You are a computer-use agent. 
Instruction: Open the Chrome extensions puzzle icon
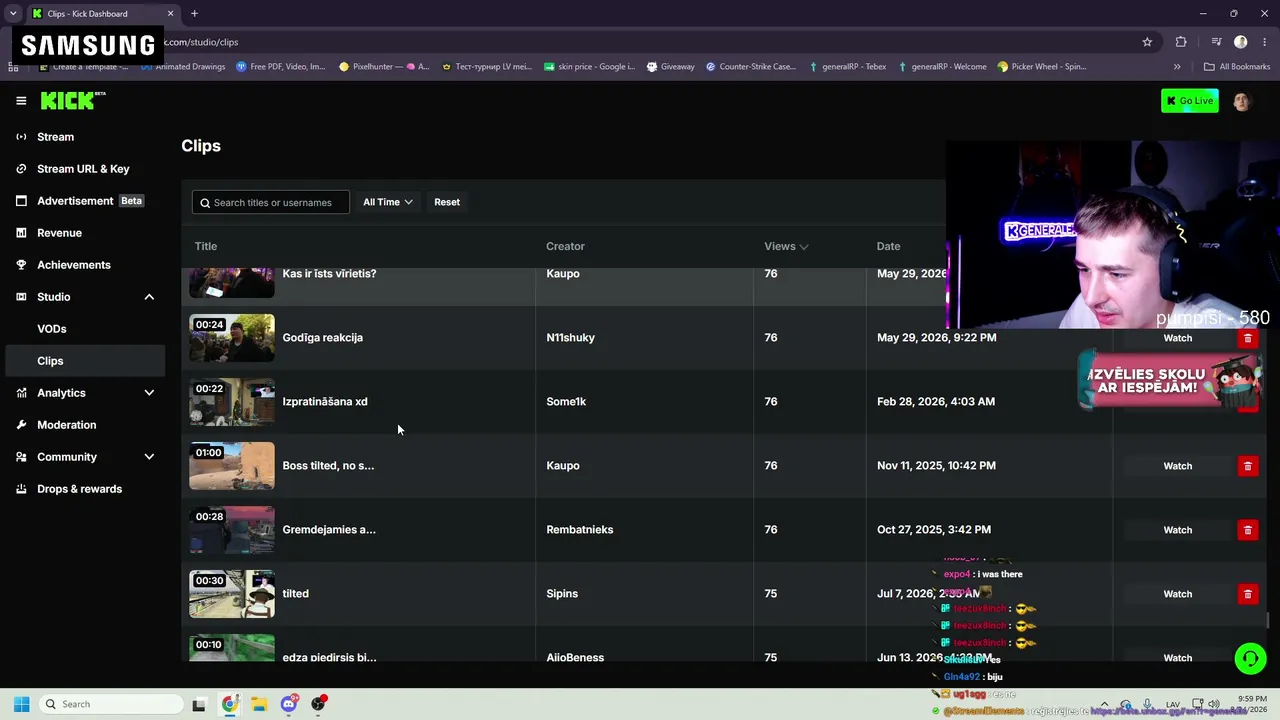[x=1181, y=42]
